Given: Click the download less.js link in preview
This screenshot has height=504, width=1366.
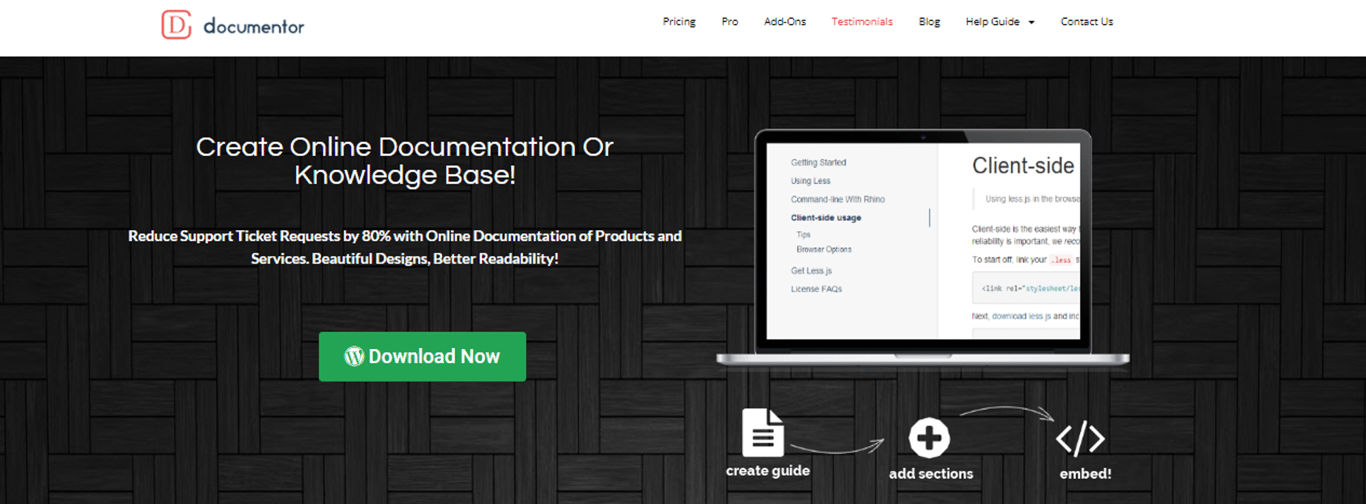Looking at the screenshot, I should click(x=1020, y=316).
